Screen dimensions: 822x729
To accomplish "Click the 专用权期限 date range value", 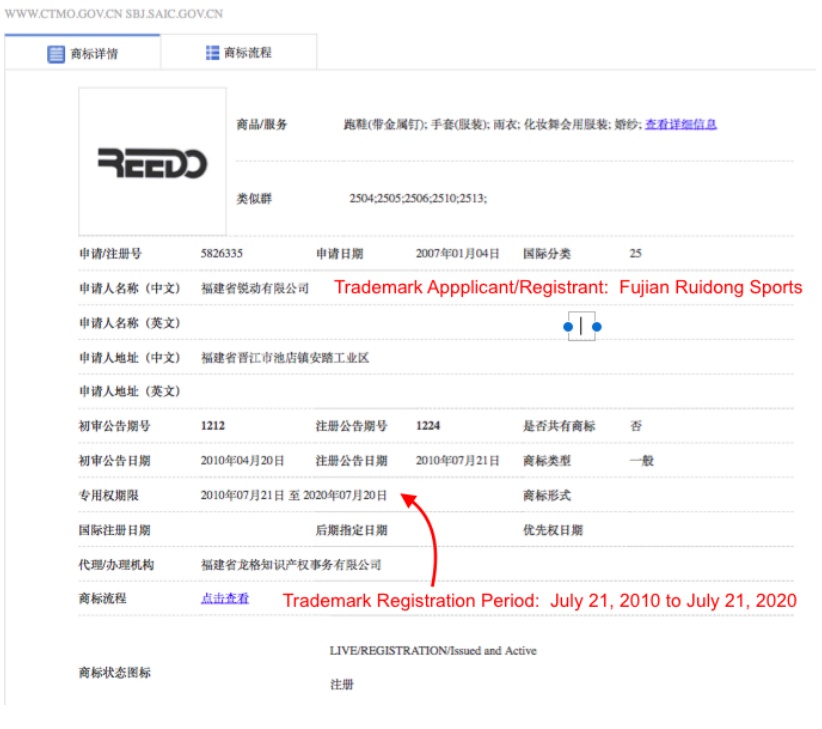I will (x=293, y=495).
